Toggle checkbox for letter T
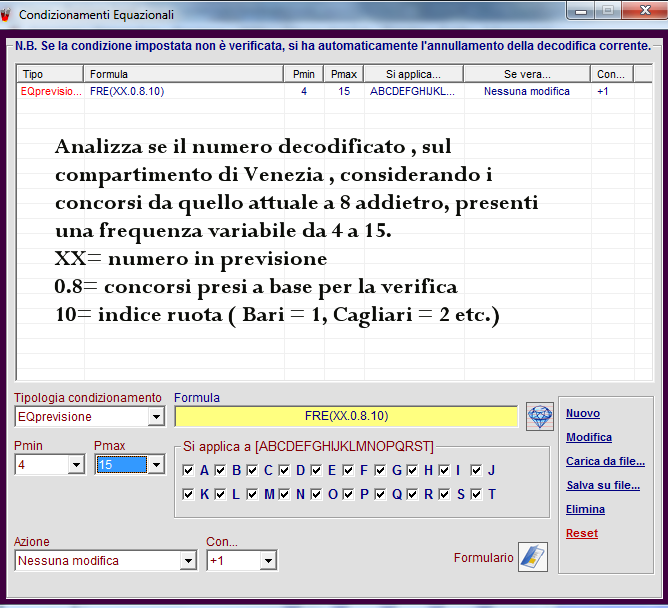The image size is (668, 608). point(477,494)
